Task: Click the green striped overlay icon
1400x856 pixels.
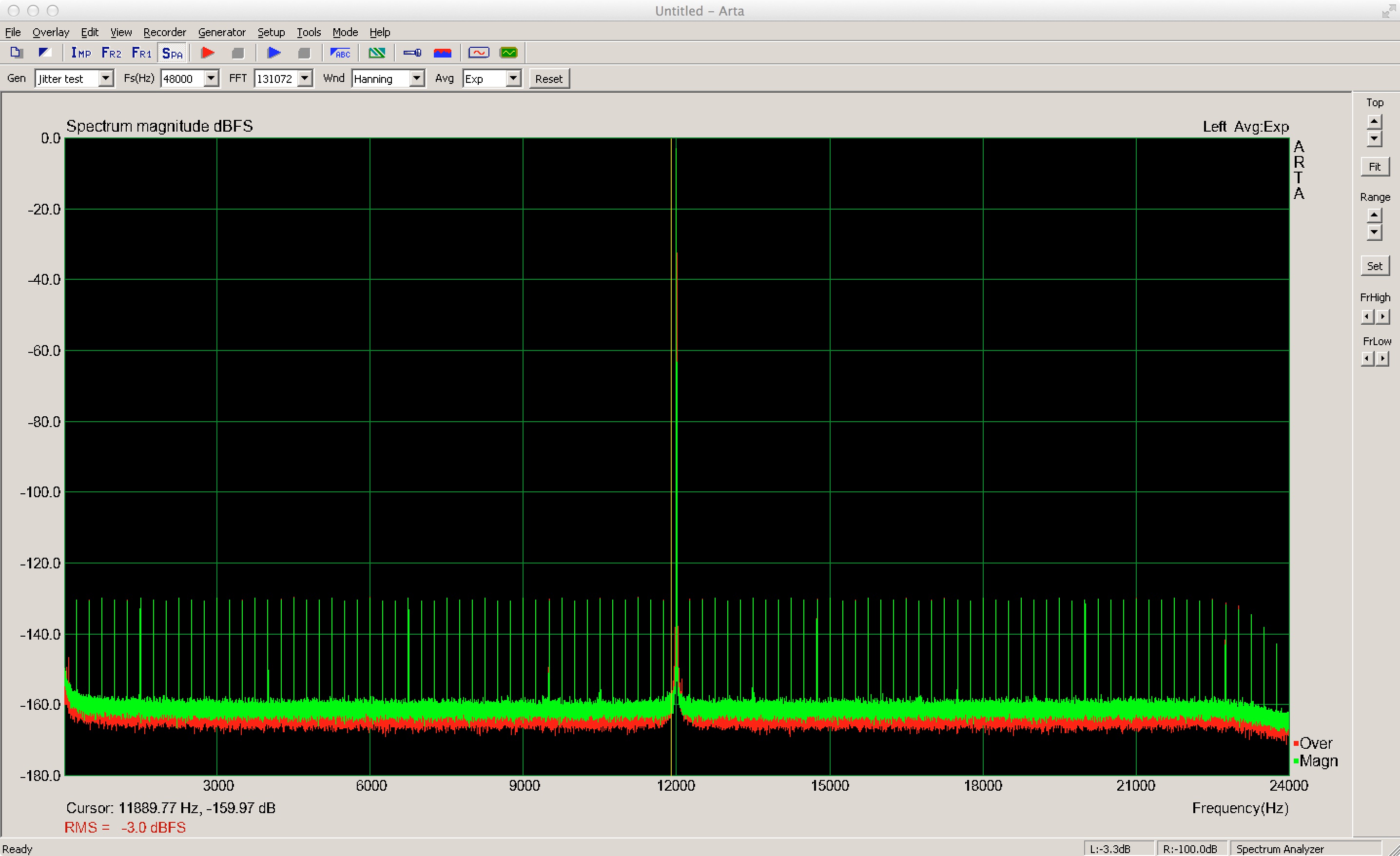Action: point(377,53)
